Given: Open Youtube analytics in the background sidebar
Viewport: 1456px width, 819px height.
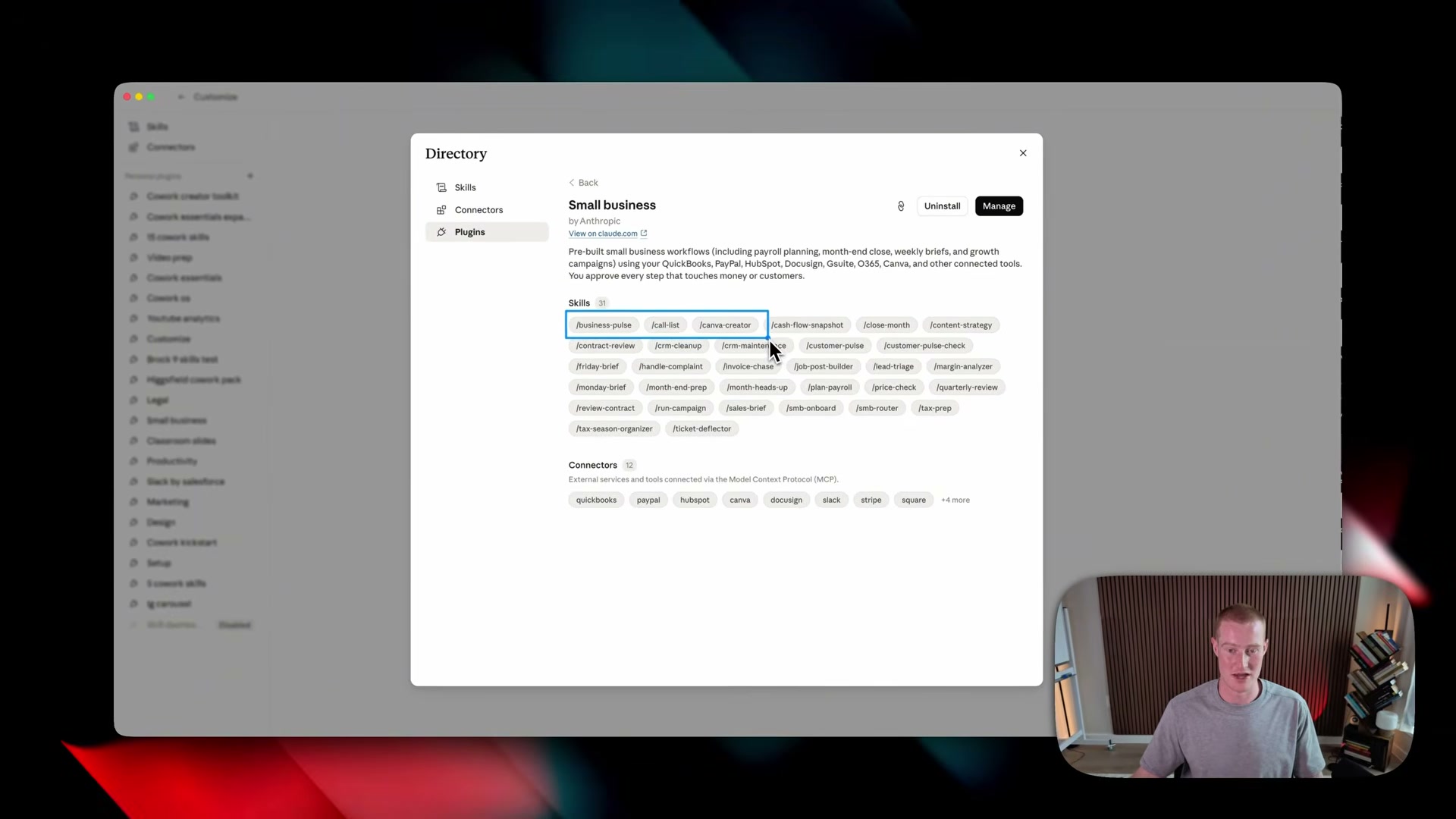Looking at the screenshot, I should [183, 318].
